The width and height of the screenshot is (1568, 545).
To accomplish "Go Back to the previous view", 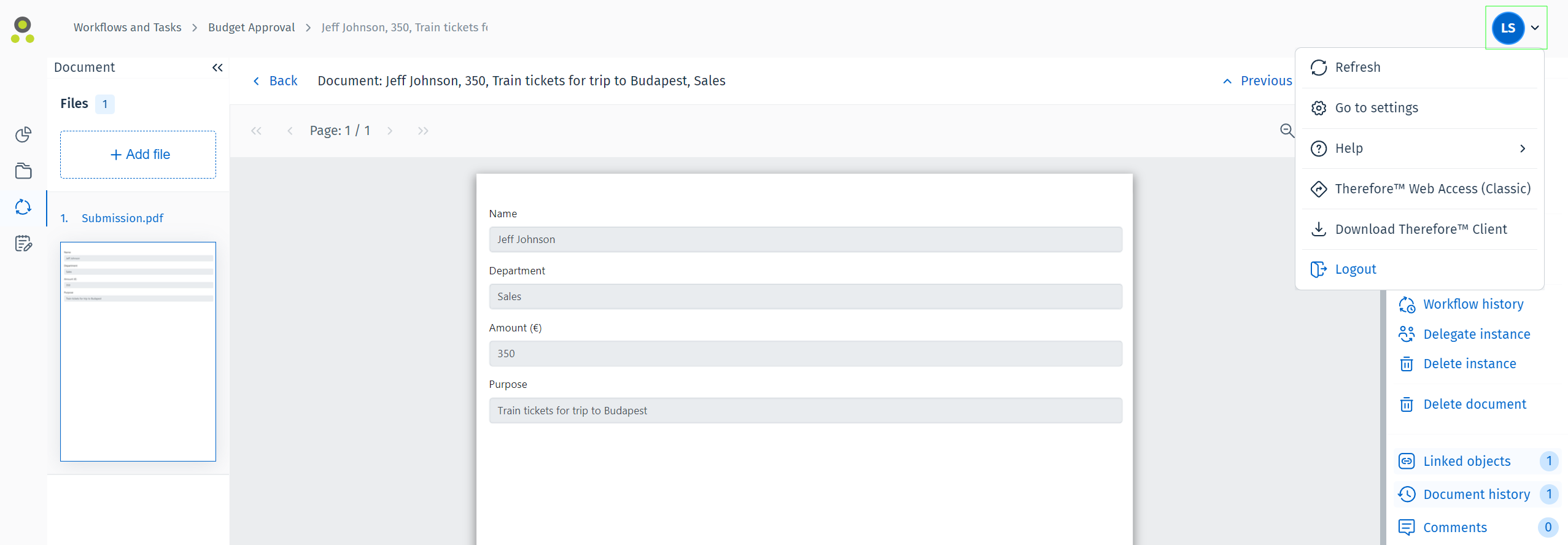I will pyautogui.click(x=276, y=81).
